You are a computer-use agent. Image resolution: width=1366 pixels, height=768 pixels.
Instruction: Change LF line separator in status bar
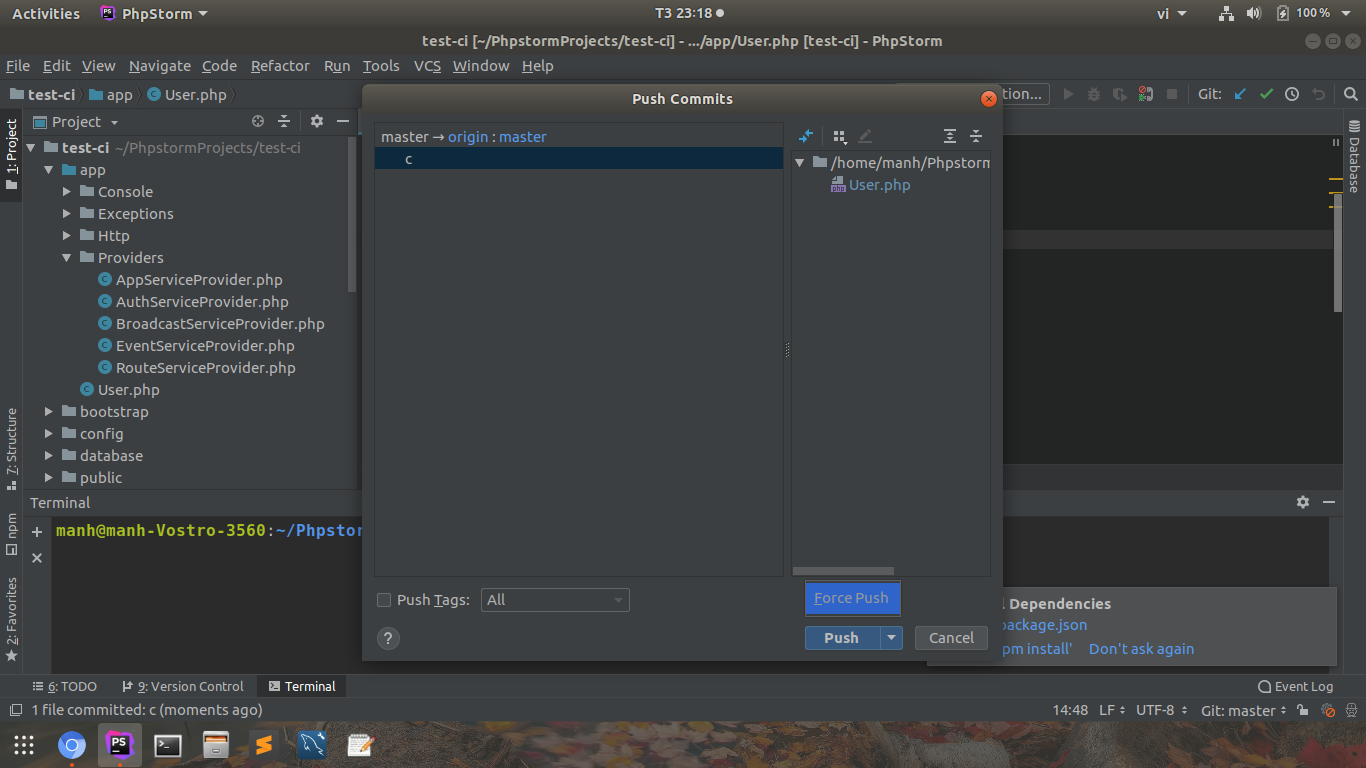1112,710
